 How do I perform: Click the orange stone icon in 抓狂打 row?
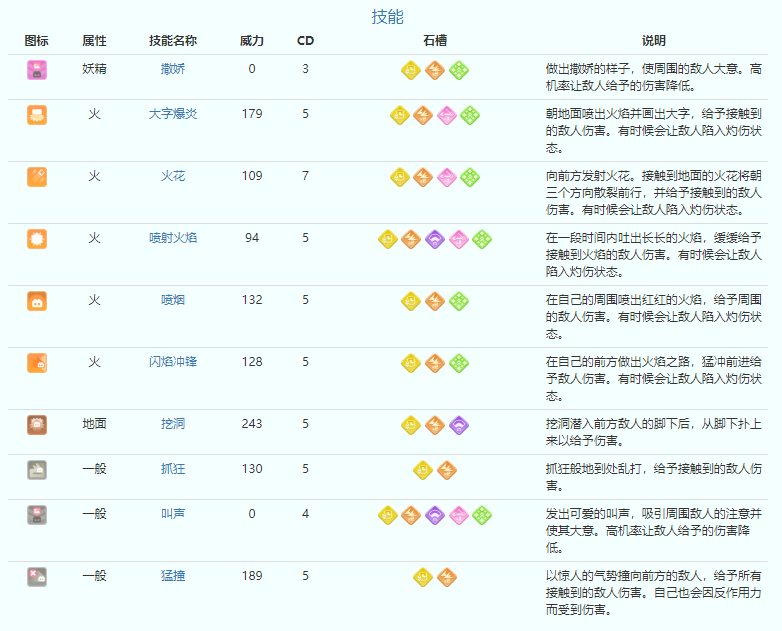tap(446, 470)
